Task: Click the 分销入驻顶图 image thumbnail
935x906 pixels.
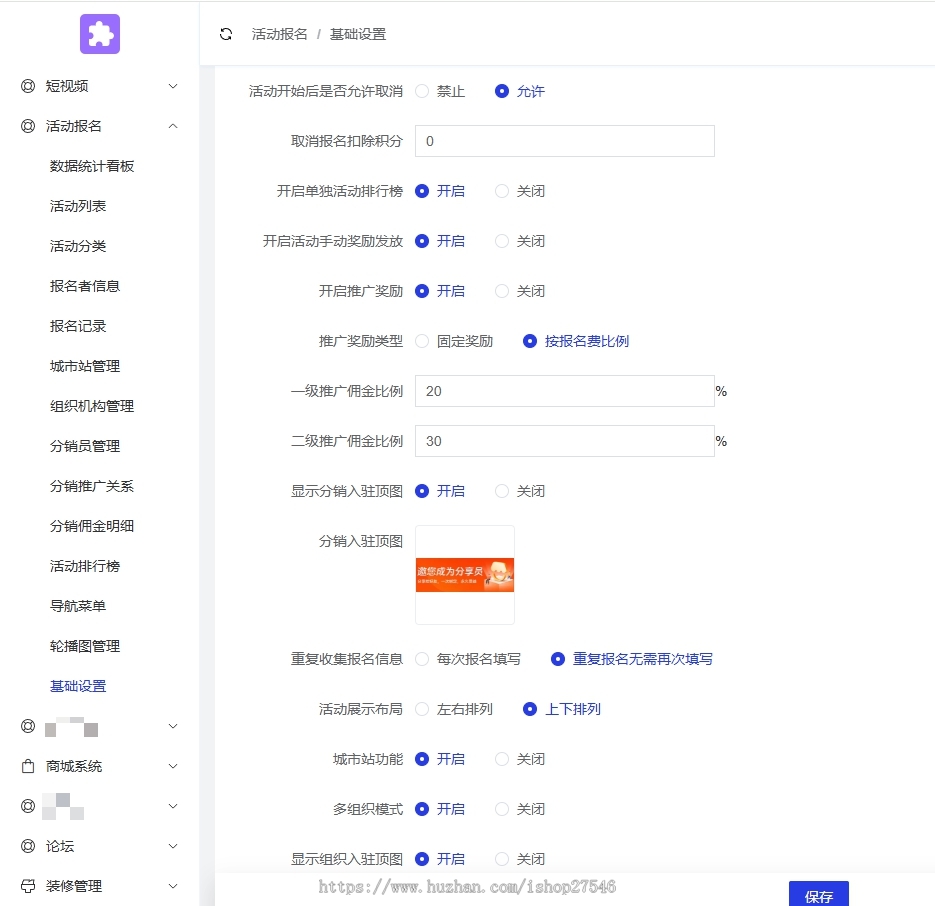Action: click(464, 575)
